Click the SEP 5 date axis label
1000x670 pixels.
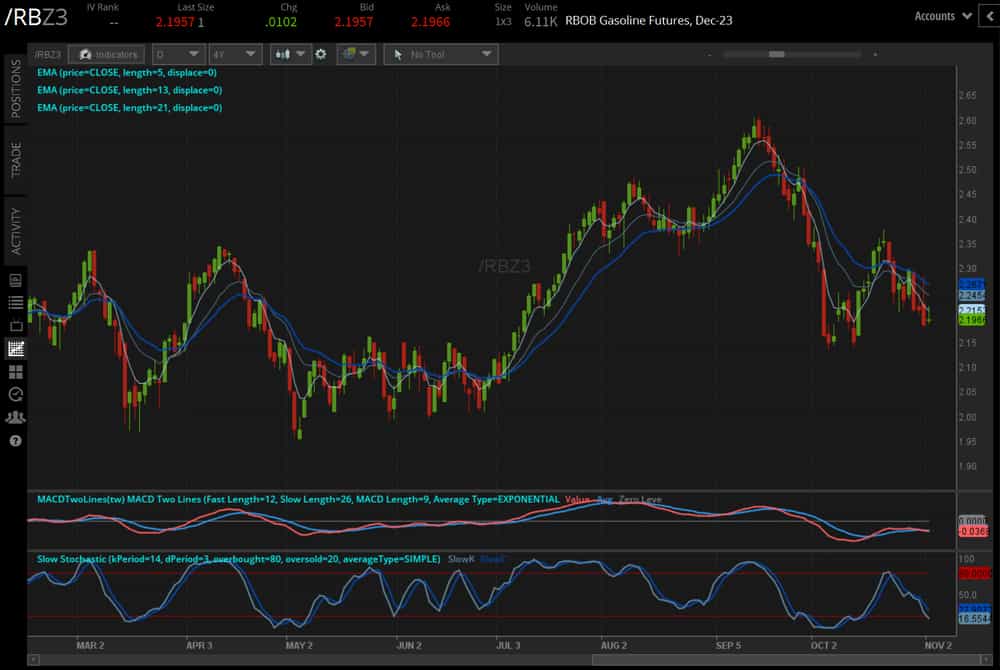pos(728,646)
